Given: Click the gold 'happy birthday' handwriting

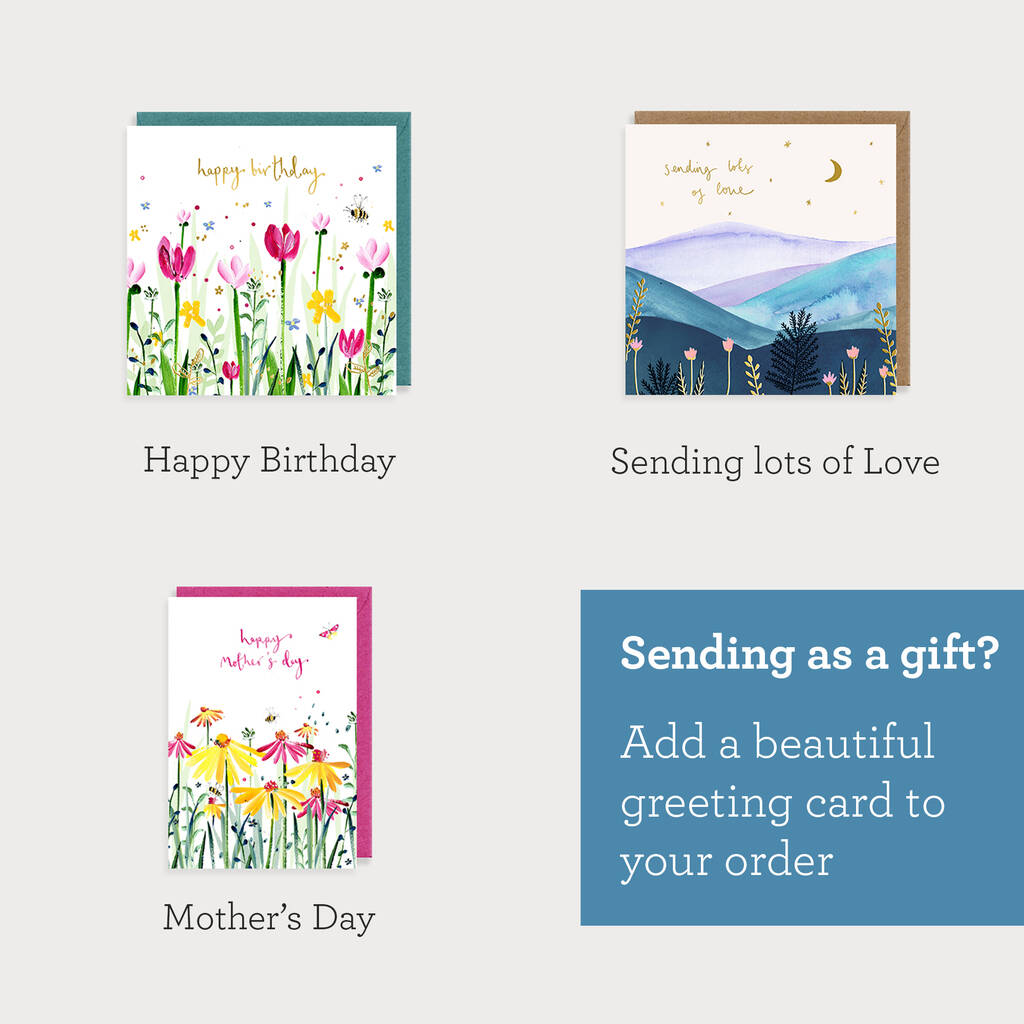Looking at the screenshot, I should point(260,173).
